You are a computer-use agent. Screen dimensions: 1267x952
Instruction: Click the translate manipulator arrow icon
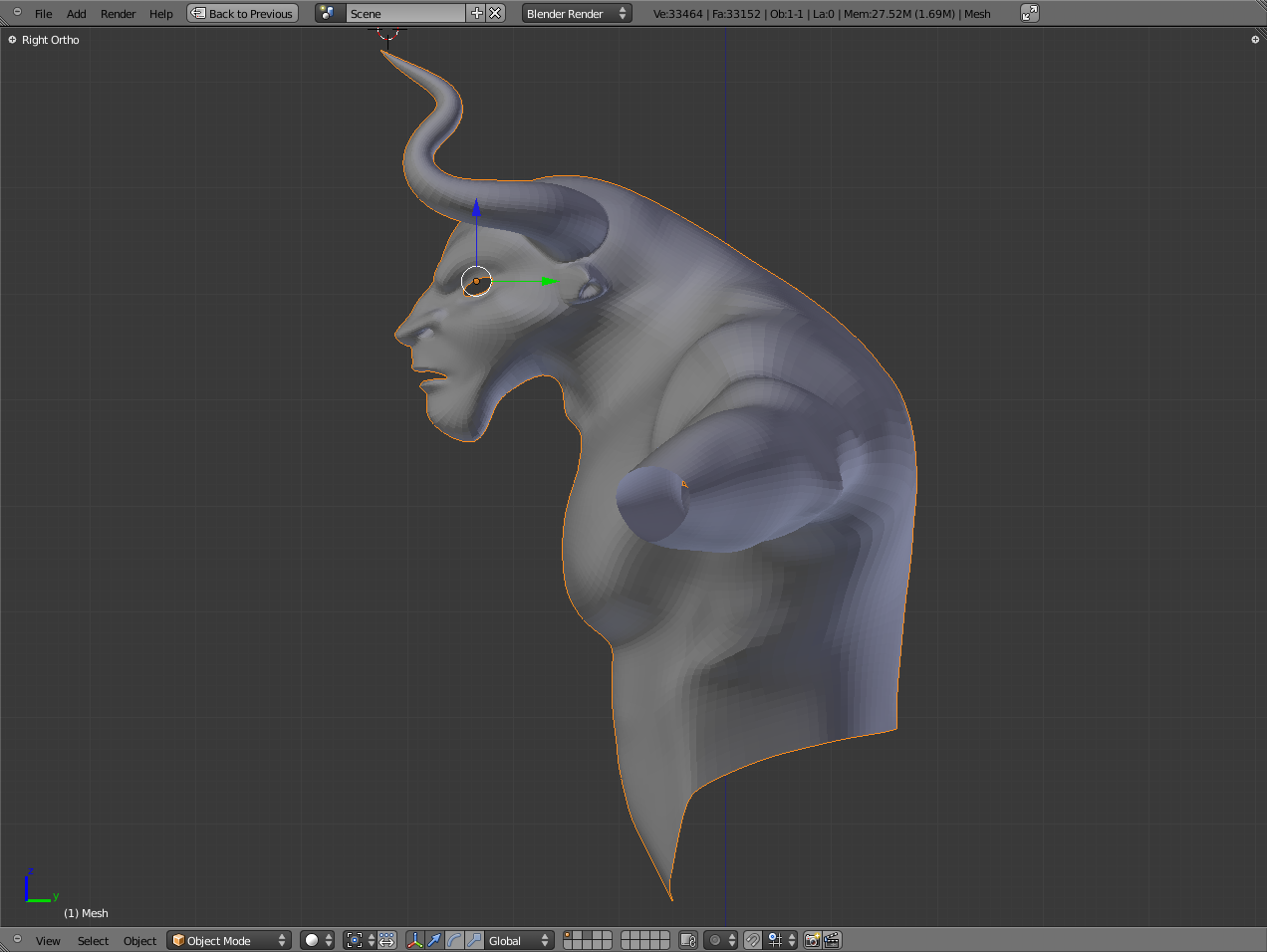434,940
